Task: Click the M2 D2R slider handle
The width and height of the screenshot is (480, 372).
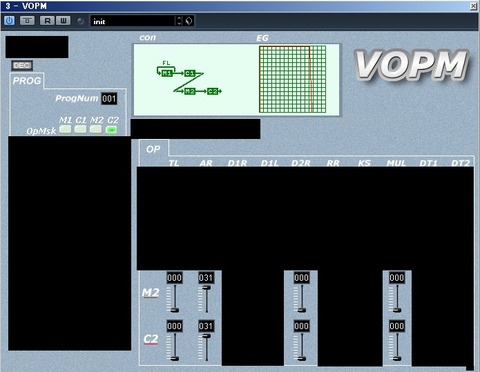Action: [x=302, y=310]
